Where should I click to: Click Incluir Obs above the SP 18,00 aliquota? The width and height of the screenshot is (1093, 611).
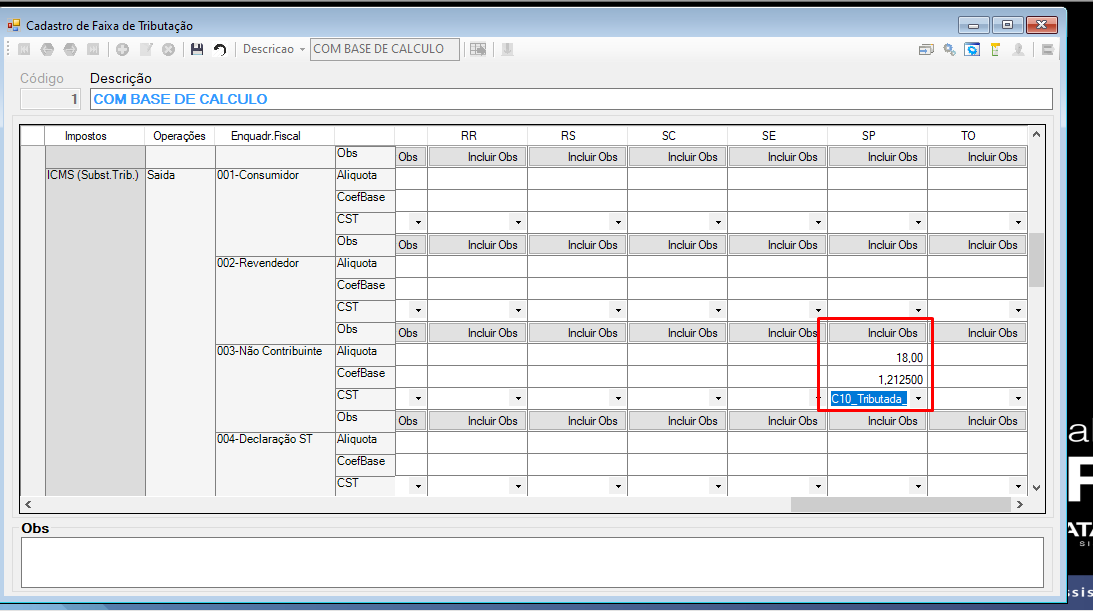[x=878, y=333]
